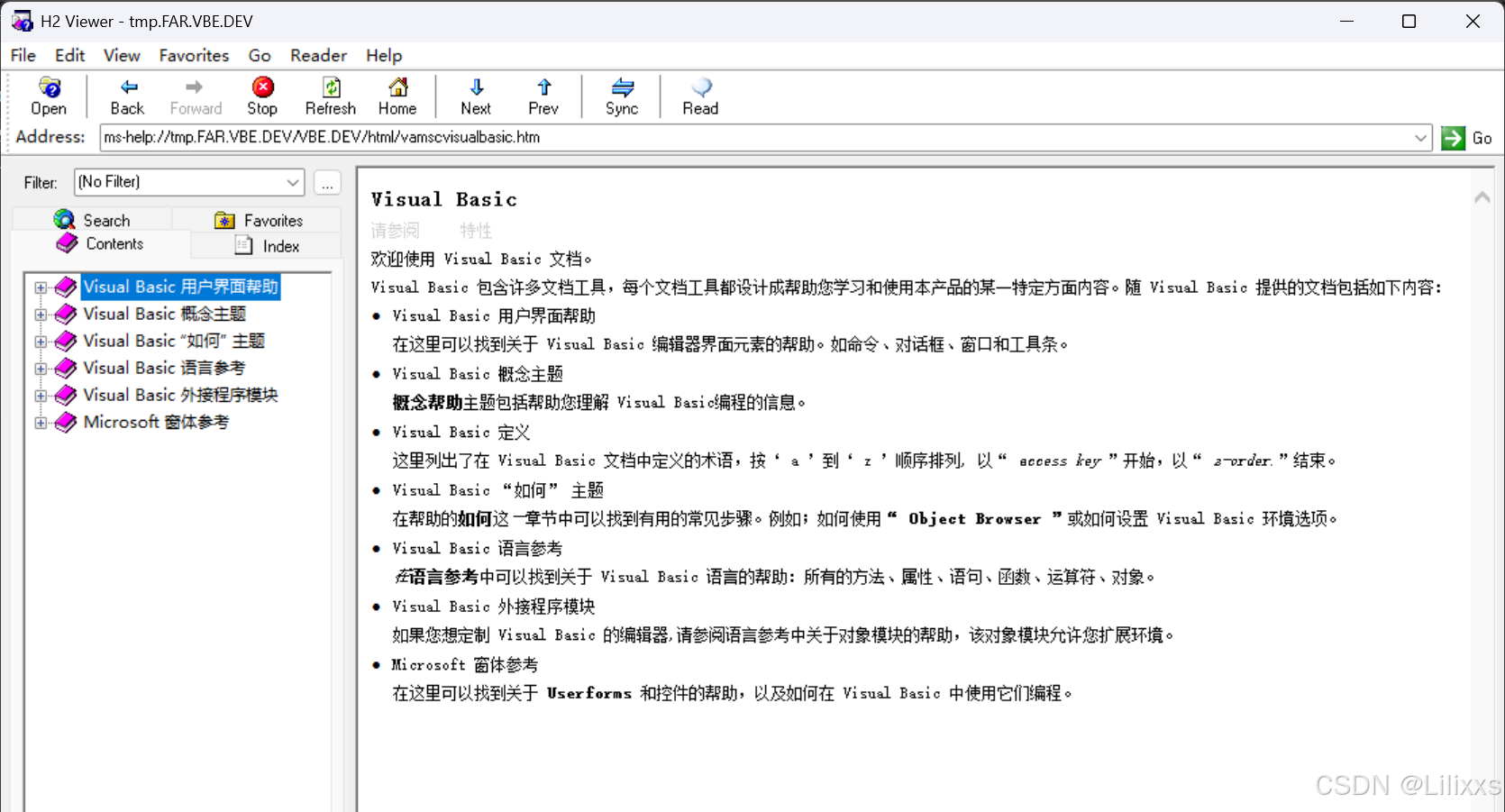Select Microsoft 窗体参考 tree item
This screenshot has width=1505, height=812.
(156, 422)
